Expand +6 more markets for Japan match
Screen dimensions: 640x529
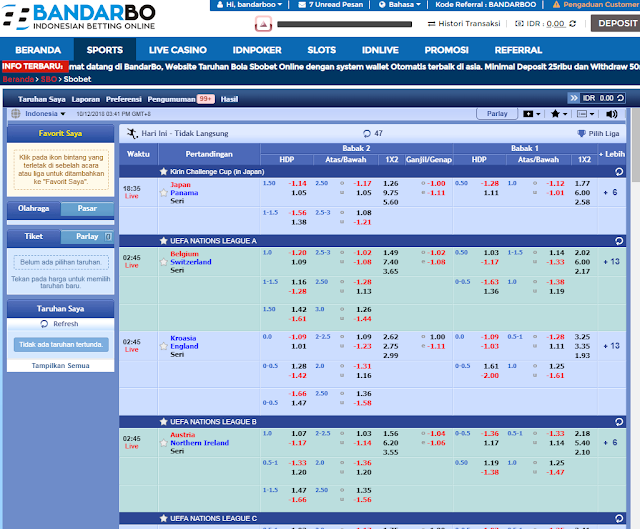(x=610, y=192)
